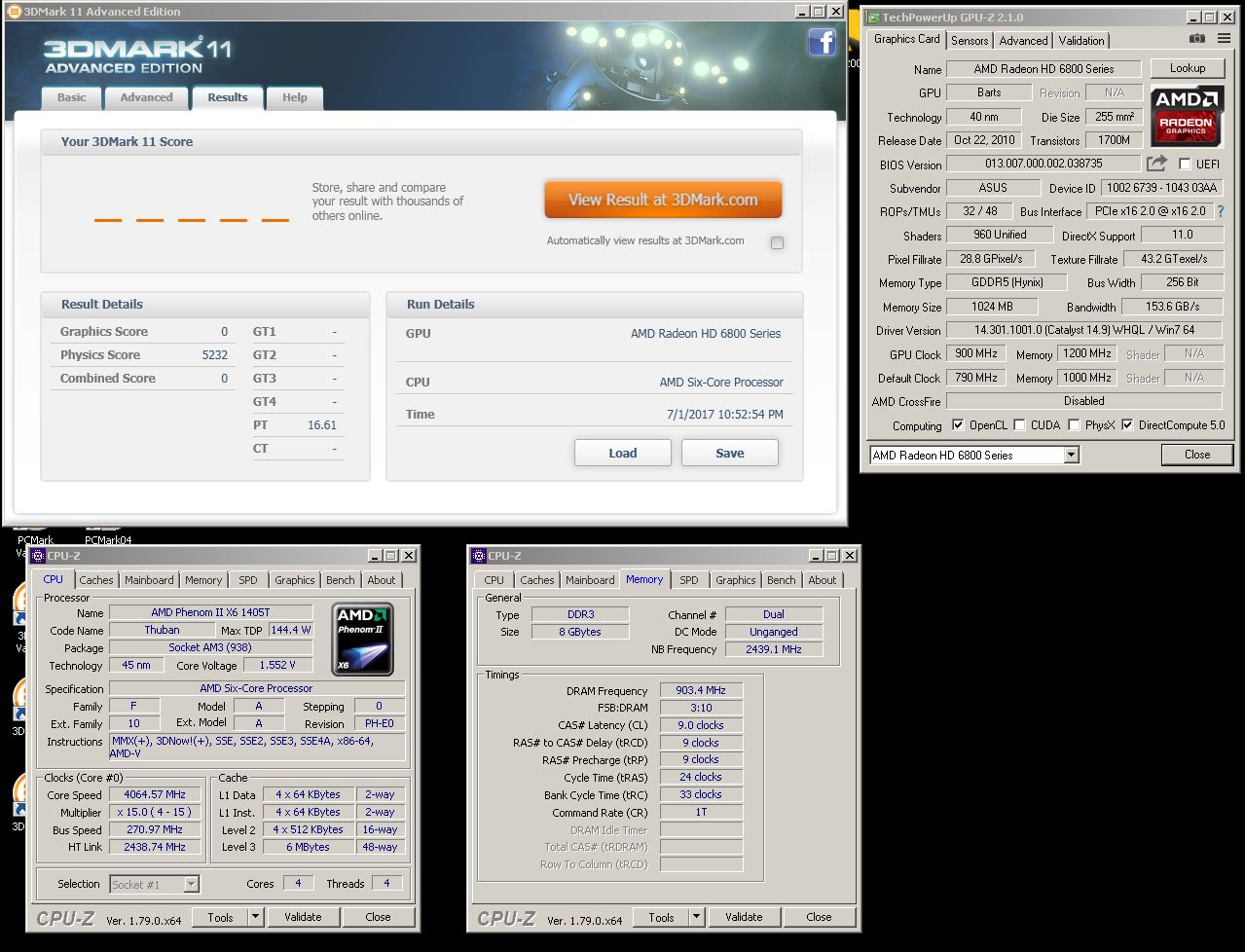
Task: Toggle the PhysX checkbox
Action: tap(1074, 425)
